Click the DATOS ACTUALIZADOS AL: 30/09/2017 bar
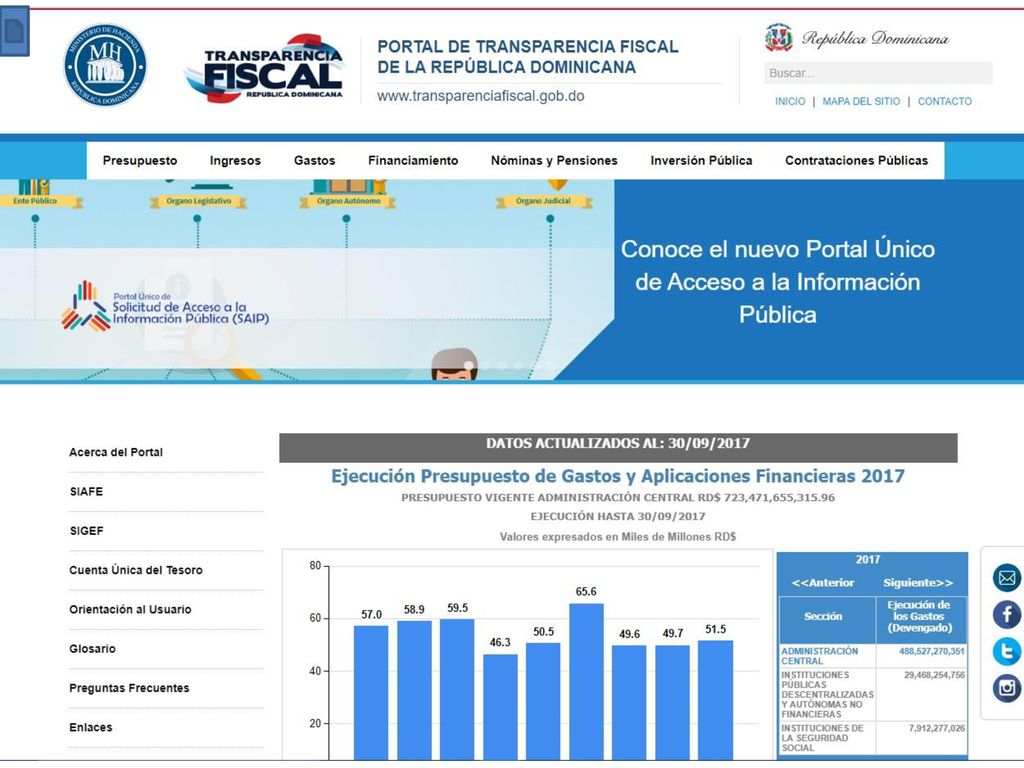 click(x=618, y=447)
